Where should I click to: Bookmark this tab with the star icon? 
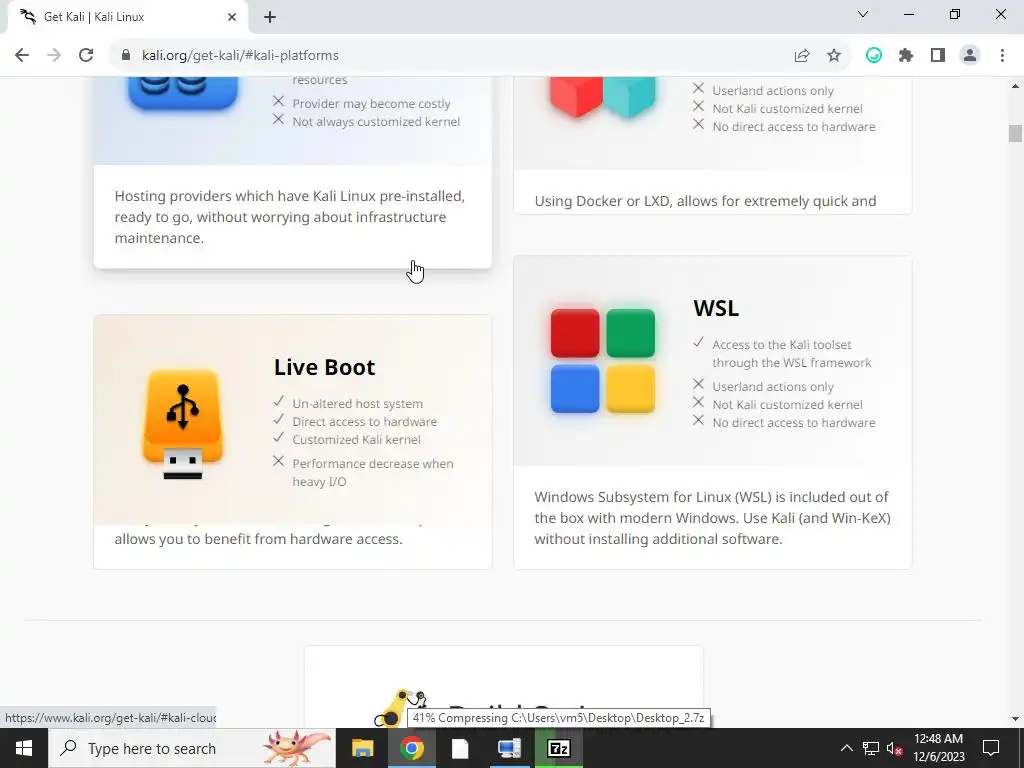point(834,56)
